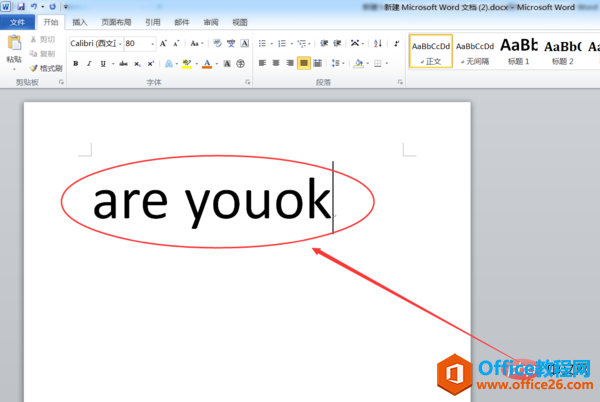Toggle Italic formatting
Image resolution: width=600 pixels, height=402 pixels.
pos(90,63)
